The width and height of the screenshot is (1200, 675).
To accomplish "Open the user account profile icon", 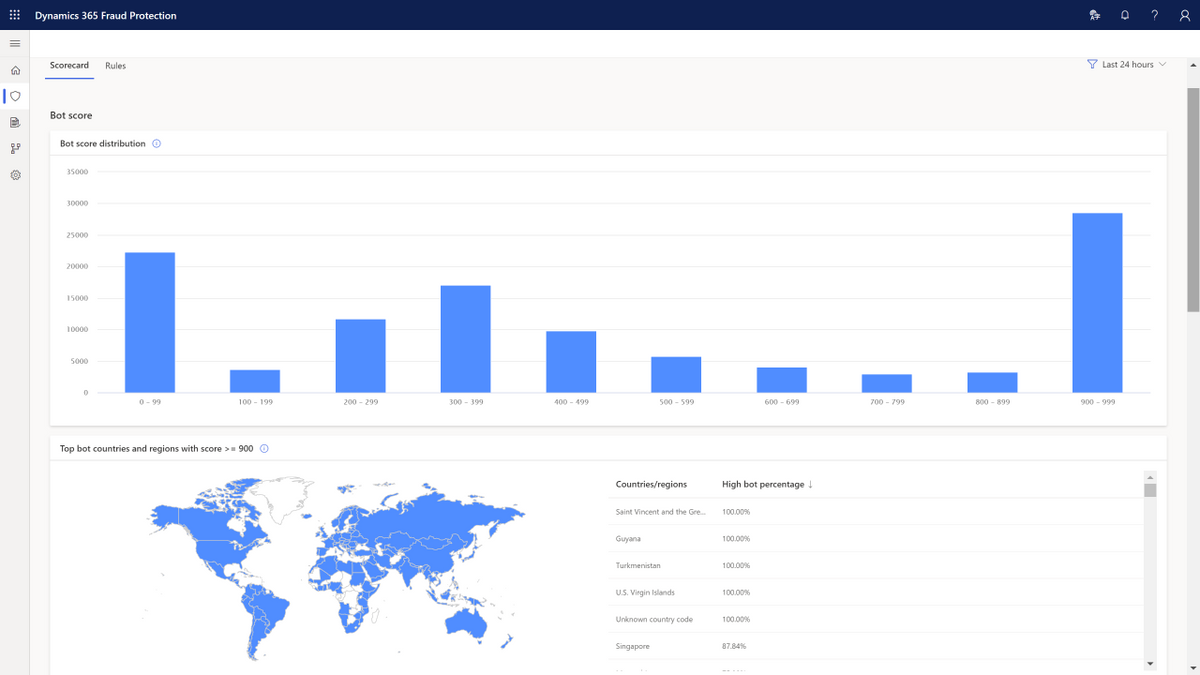I will 1185,15.
